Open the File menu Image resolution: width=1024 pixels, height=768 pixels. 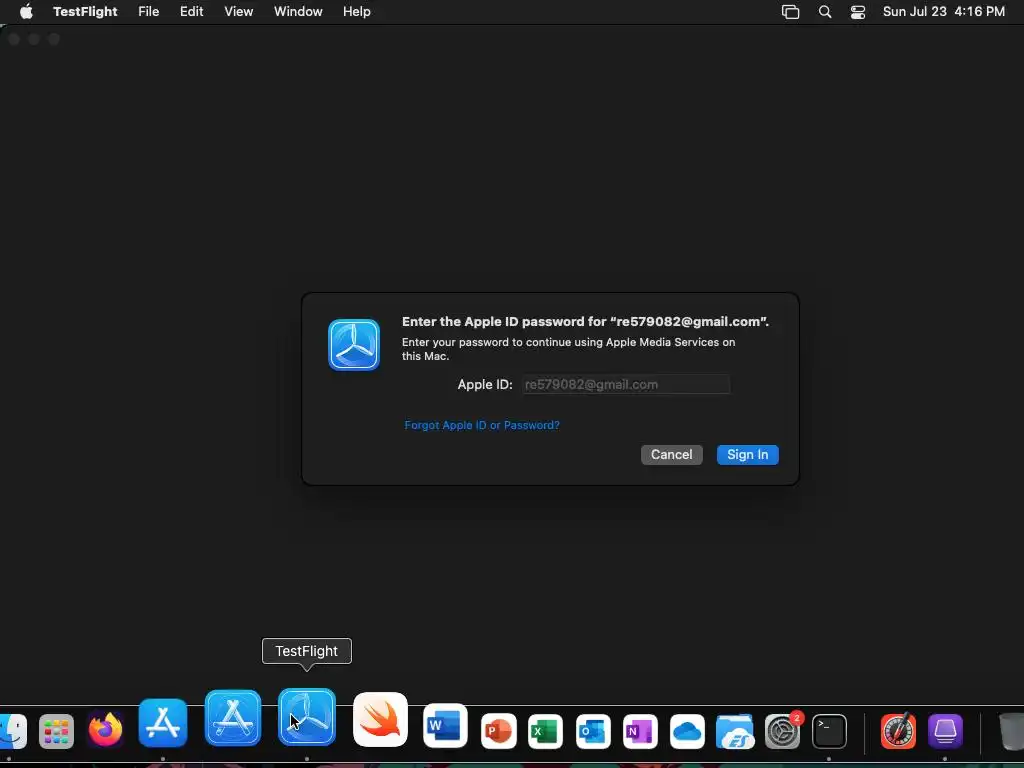148,11
